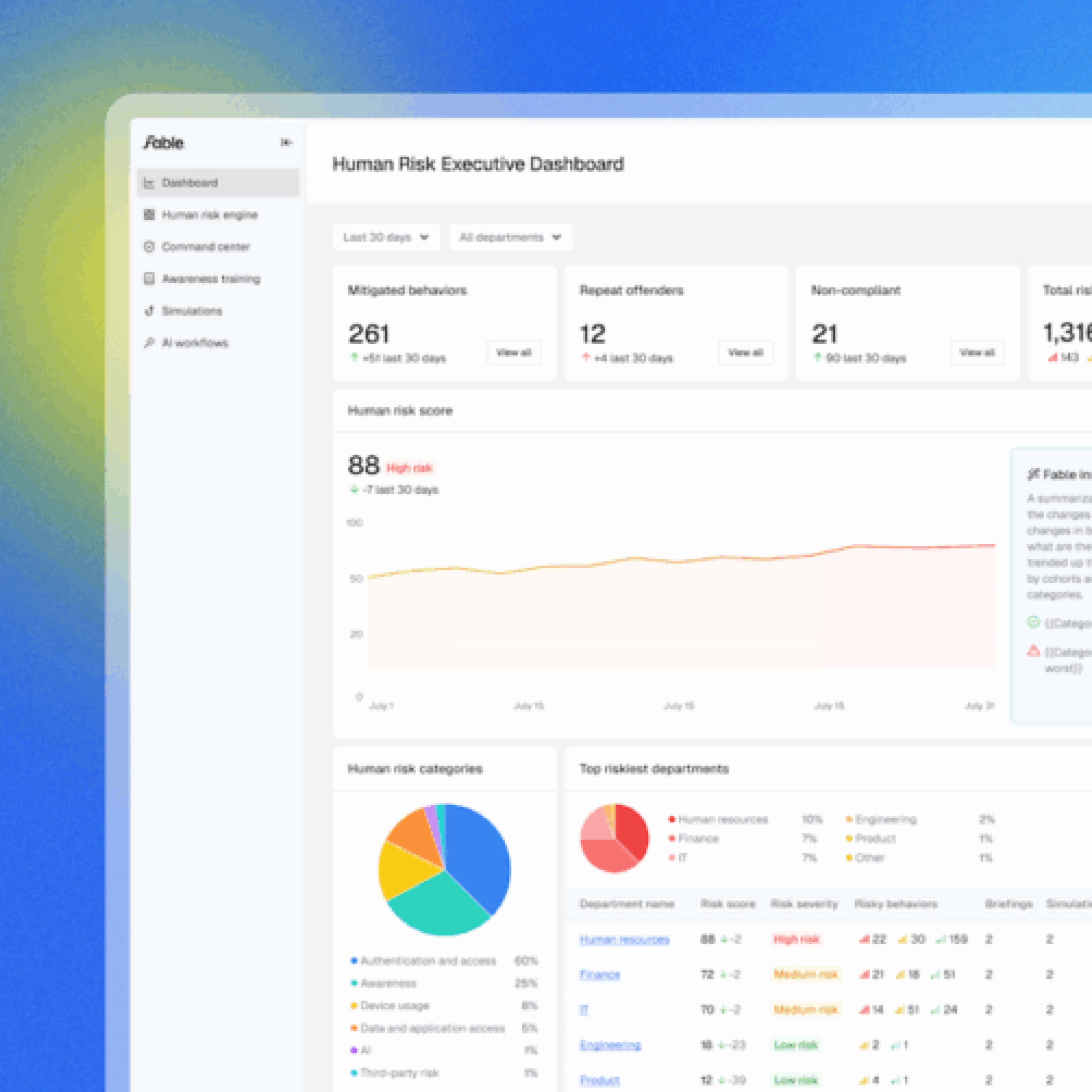
Task: Click the Simulations icon
Action: [149, 311]
